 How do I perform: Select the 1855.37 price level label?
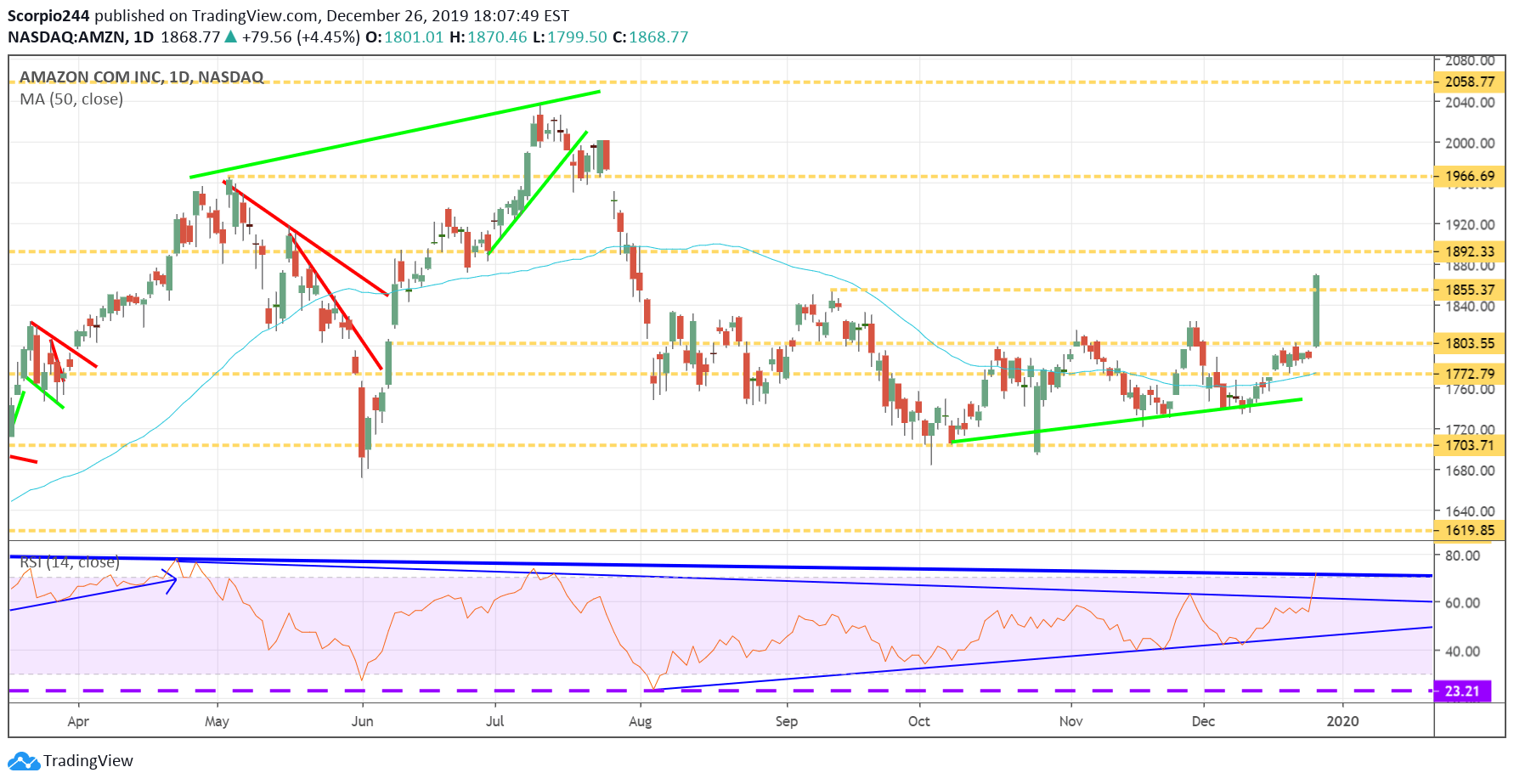click(1470, 290)
